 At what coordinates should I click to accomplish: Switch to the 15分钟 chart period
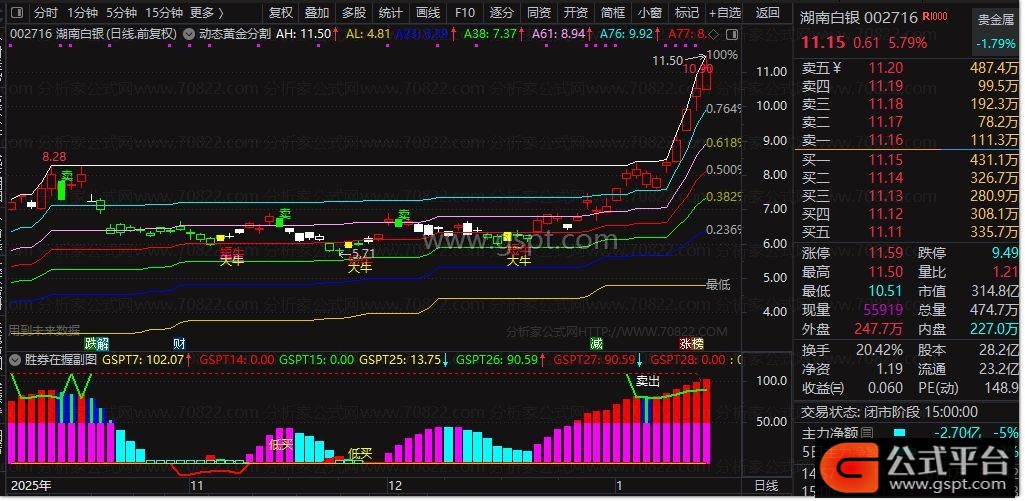[x=163, y=13]
